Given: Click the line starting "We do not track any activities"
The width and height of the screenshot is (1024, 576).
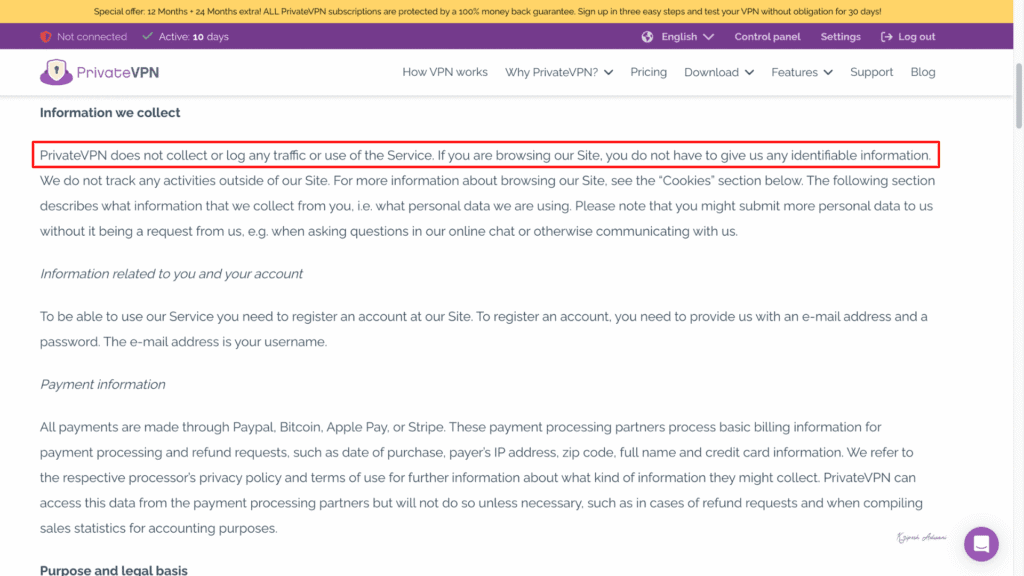Looking at the screenshot, I should pyautogui.click(x=487, y=180).
